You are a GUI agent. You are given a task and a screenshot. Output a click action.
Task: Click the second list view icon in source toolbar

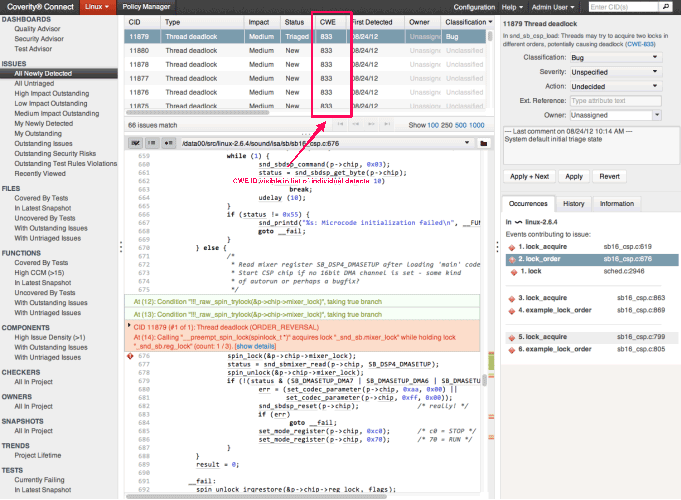tap(152, 143)
